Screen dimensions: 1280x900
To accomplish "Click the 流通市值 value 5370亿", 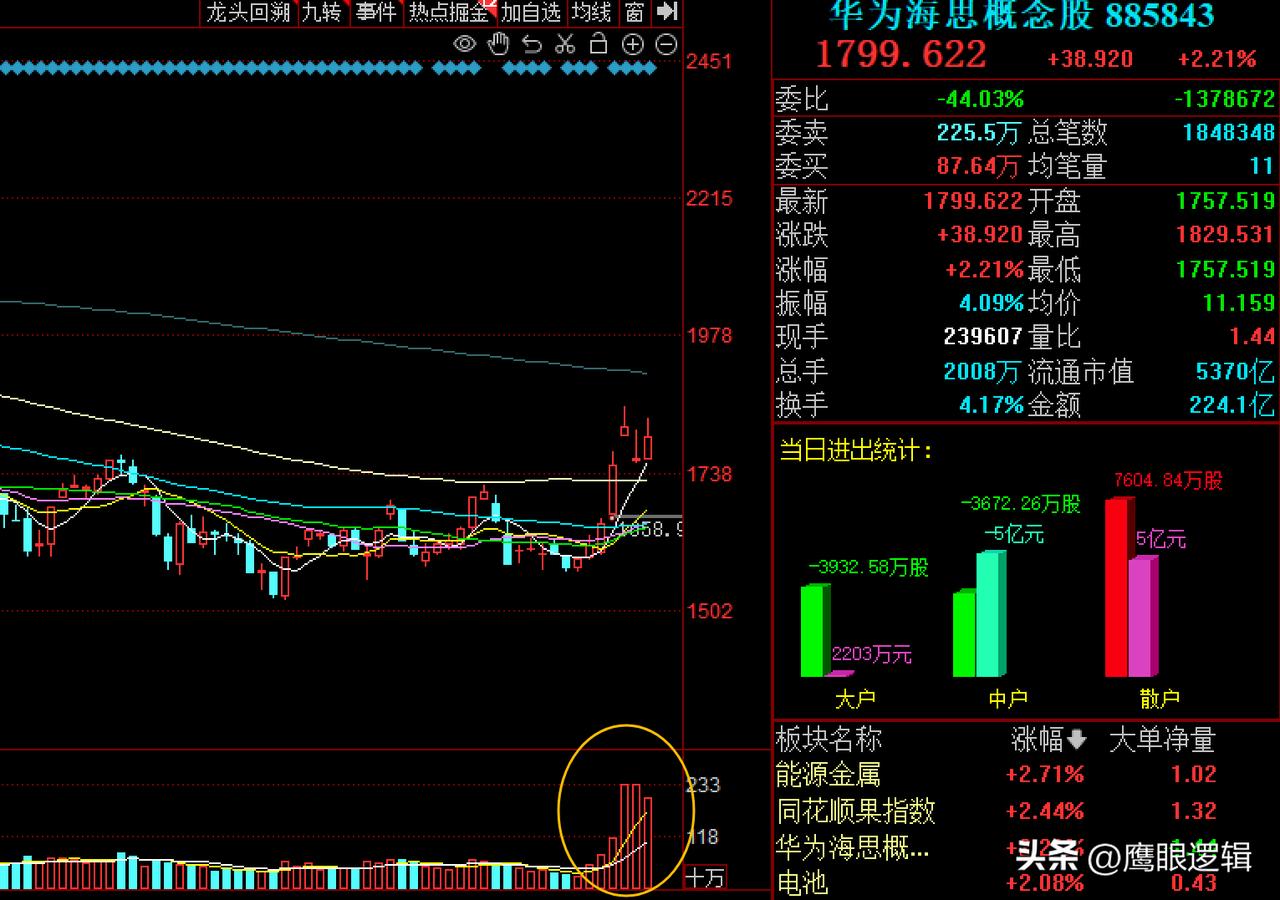I will (x=1235, y=371).
